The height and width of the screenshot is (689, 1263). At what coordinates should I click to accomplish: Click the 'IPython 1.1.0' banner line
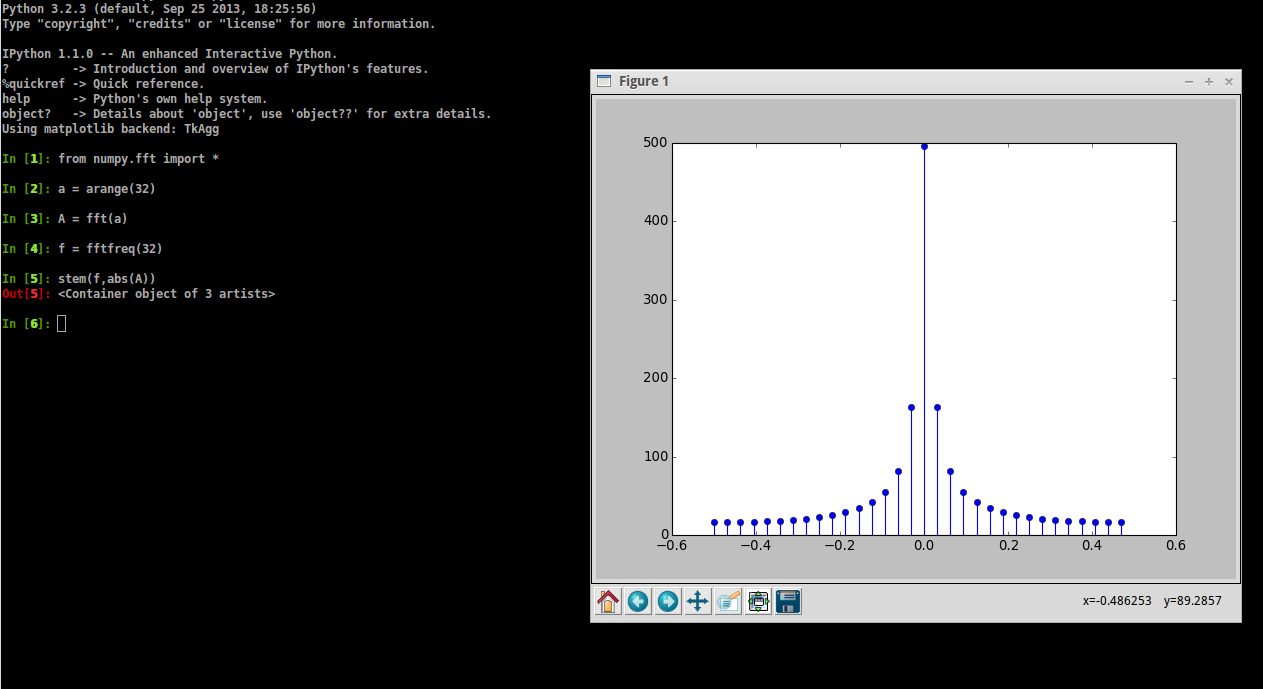click(x=169, y=54)
